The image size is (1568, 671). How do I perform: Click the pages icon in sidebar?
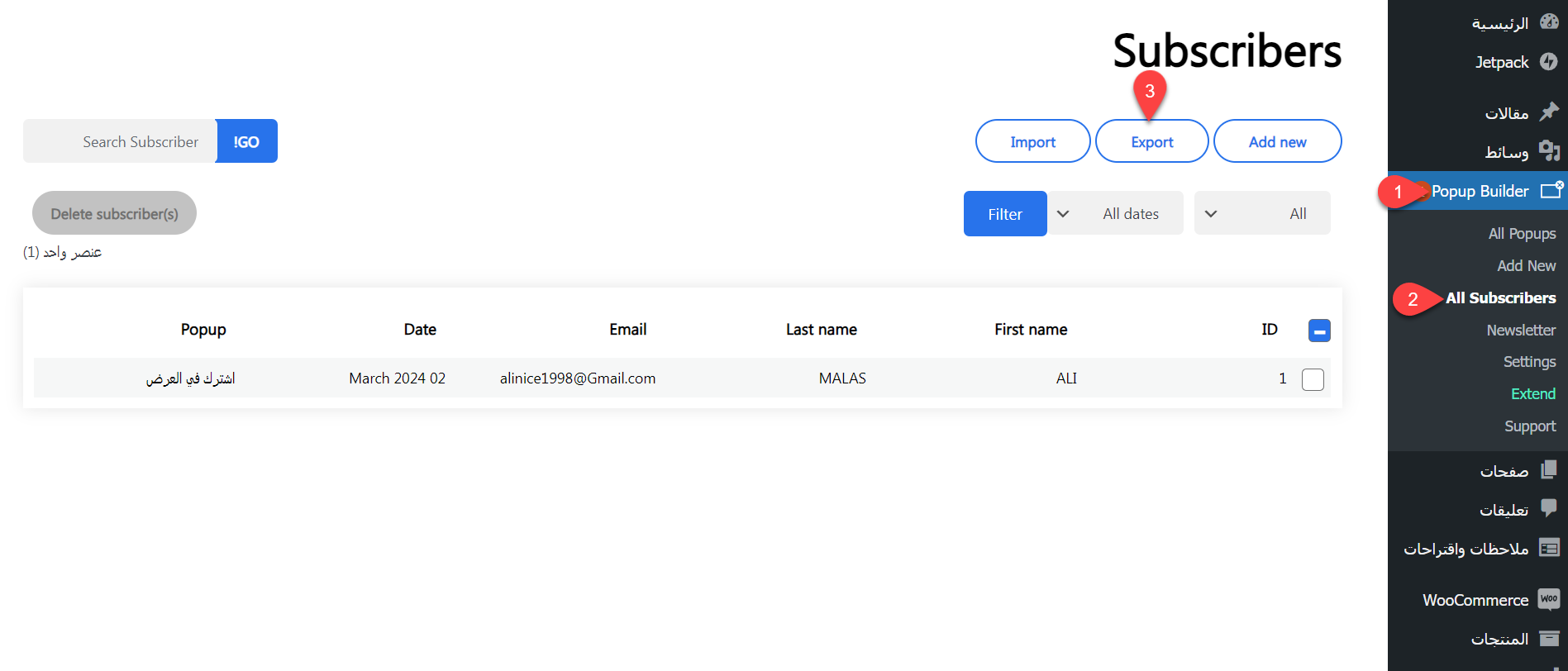pos(1549,470)
